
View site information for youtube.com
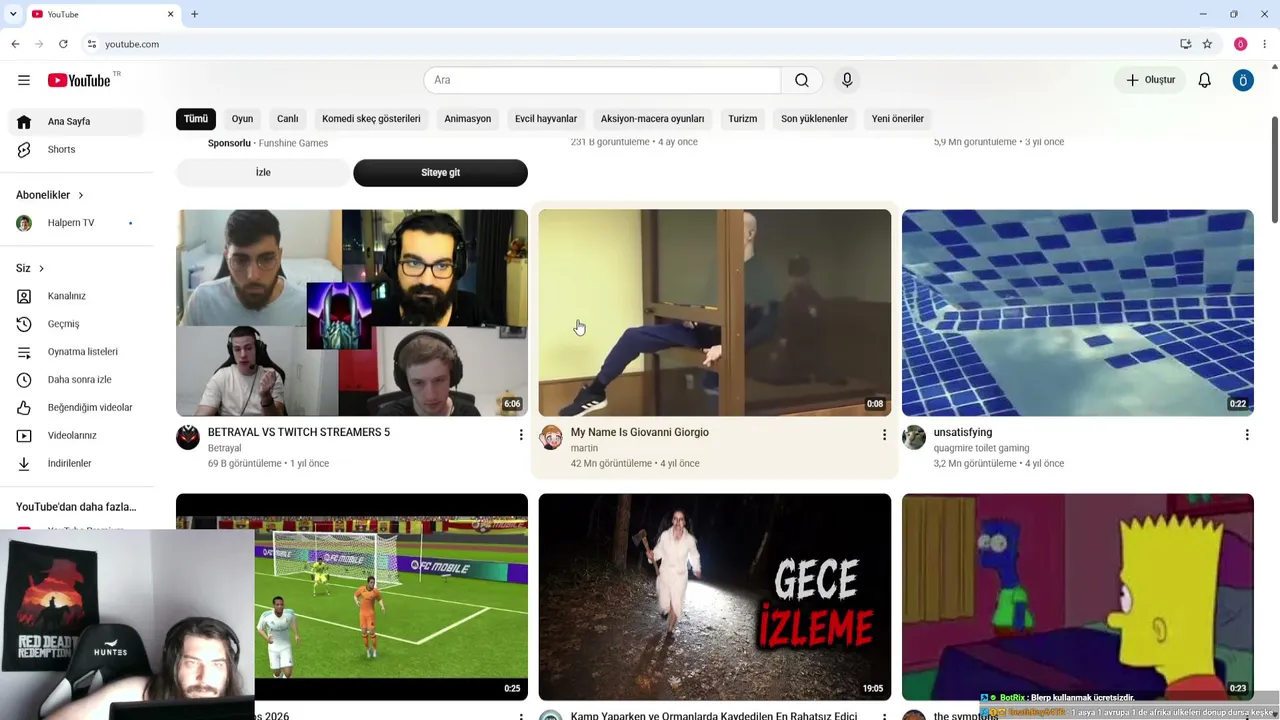[x=91, y=44]
